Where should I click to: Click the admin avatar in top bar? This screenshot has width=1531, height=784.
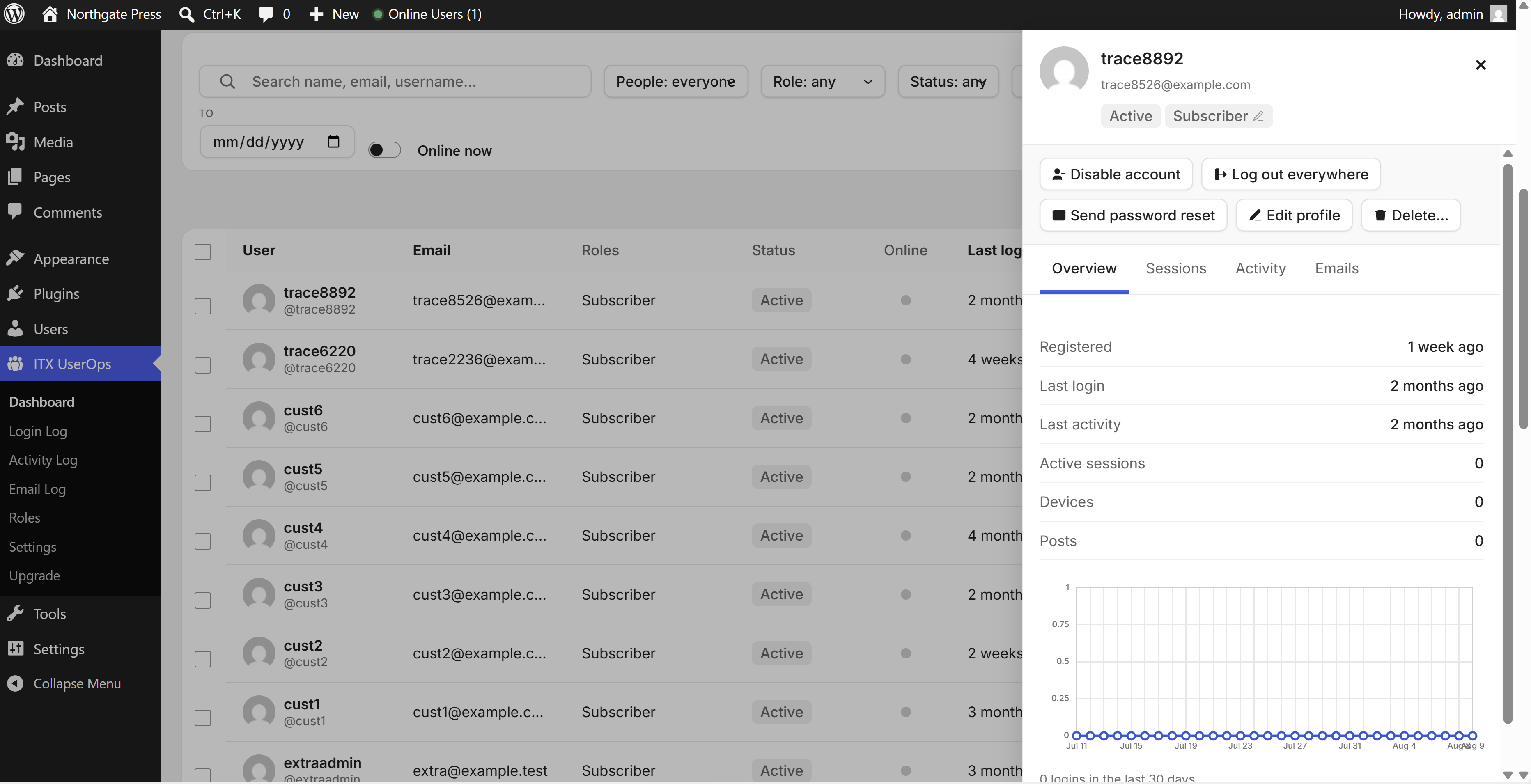click(1498, 14)
